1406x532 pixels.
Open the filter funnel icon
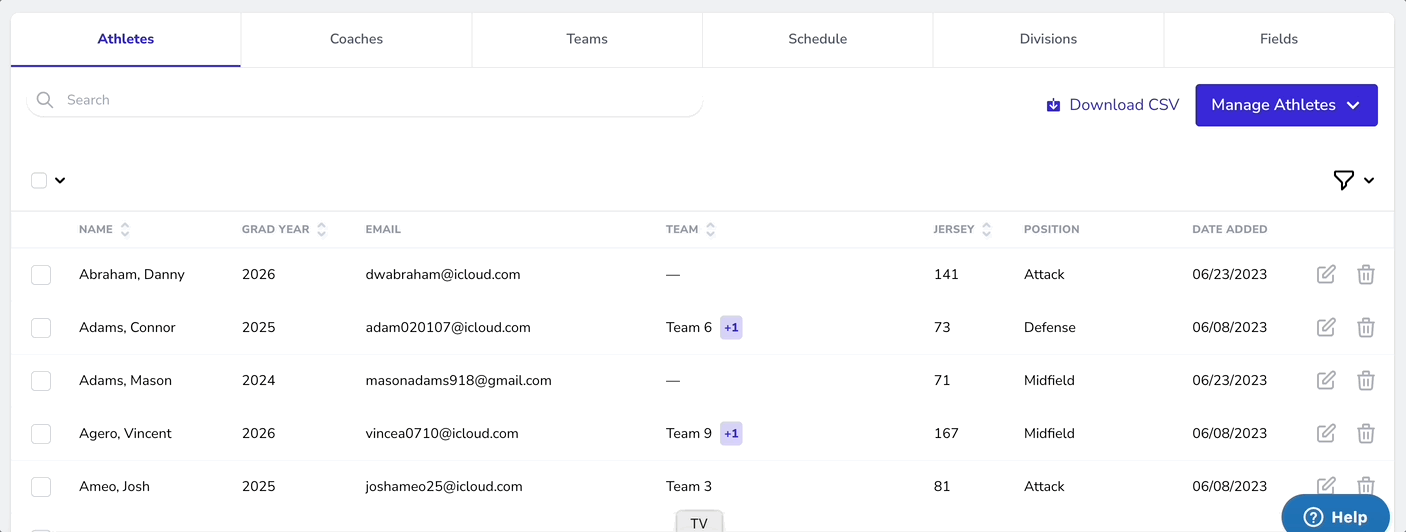coord(1344,180)
